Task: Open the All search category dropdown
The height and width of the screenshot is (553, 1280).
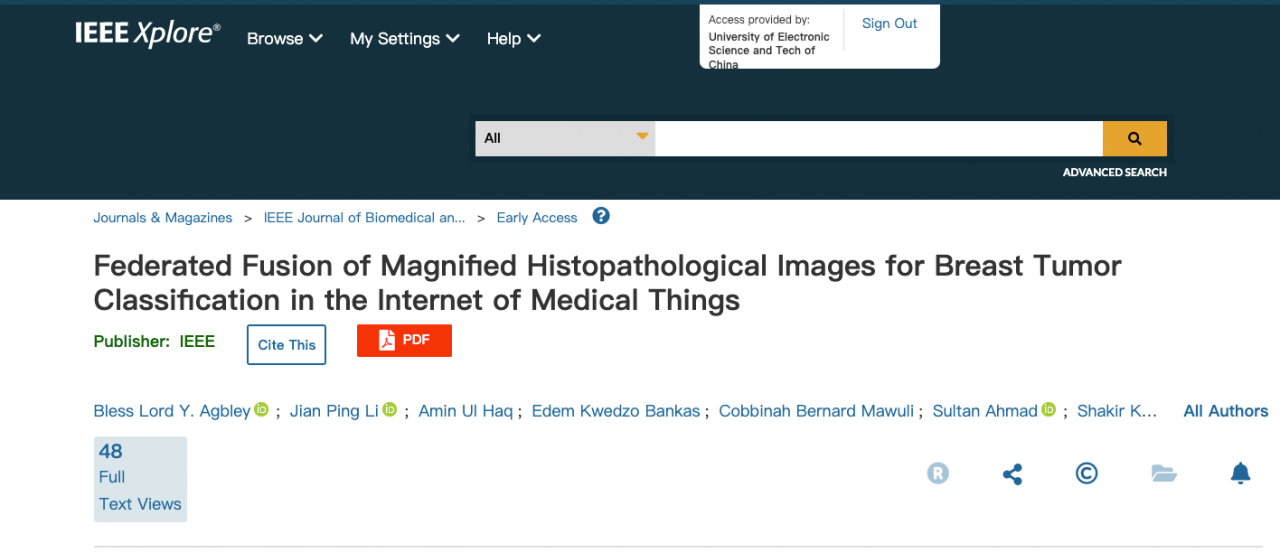Action: coord(565,139)
